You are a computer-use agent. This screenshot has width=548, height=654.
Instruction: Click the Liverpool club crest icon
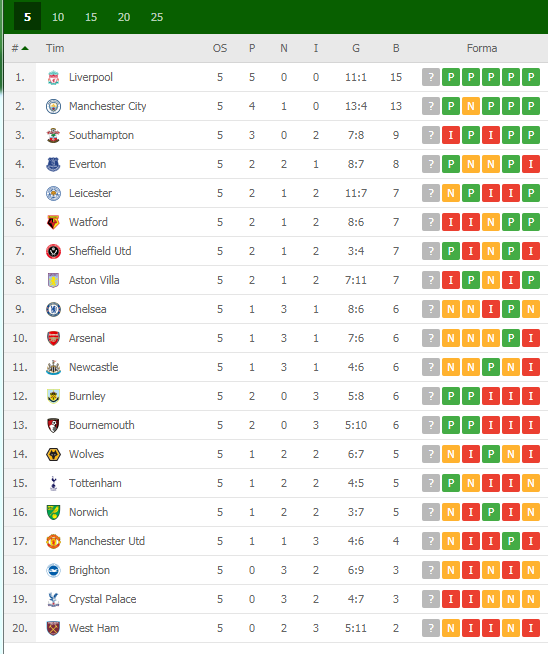[x=53, y=78]
